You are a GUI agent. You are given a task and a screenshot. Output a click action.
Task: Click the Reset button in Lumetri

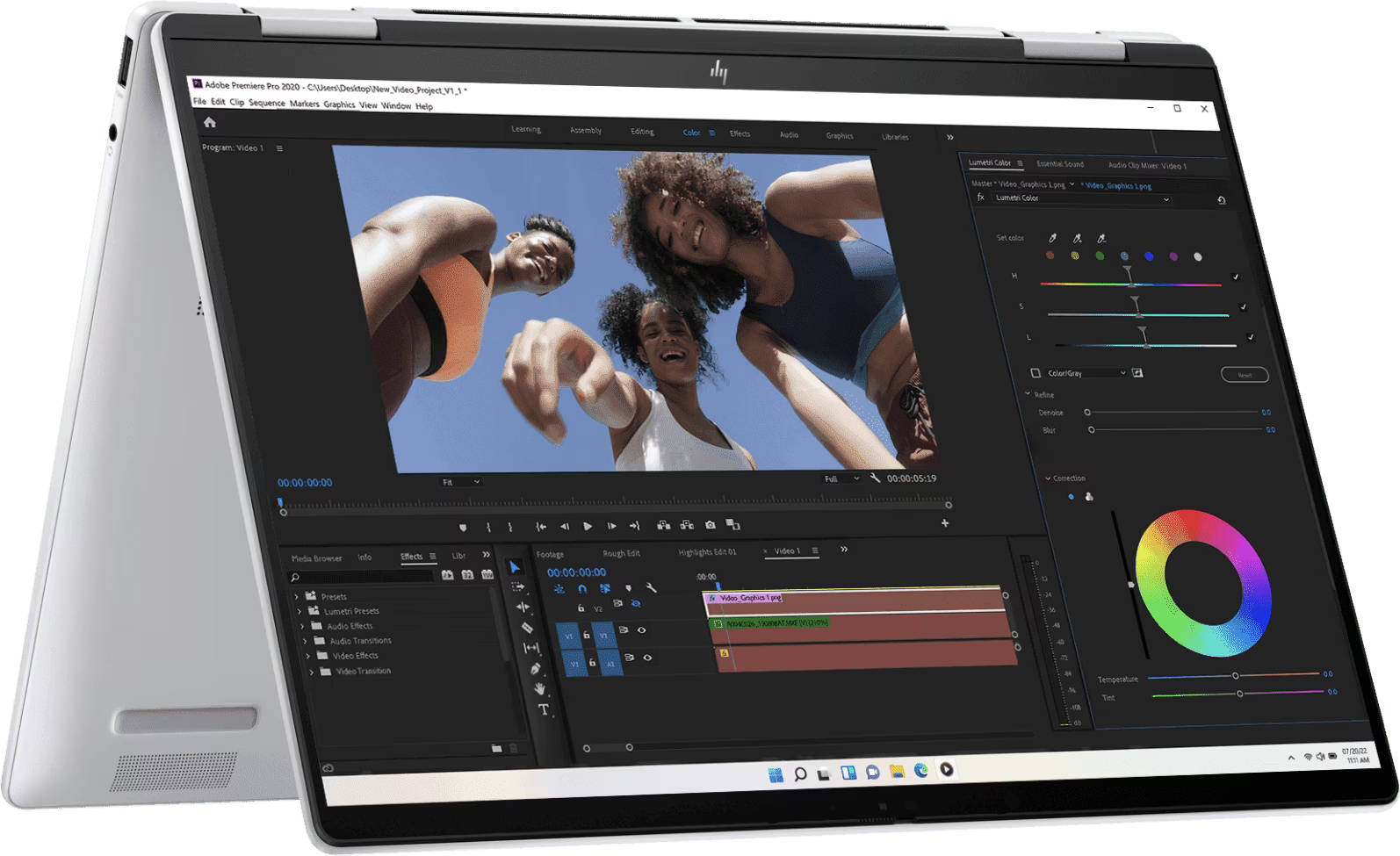[1245, 375]
